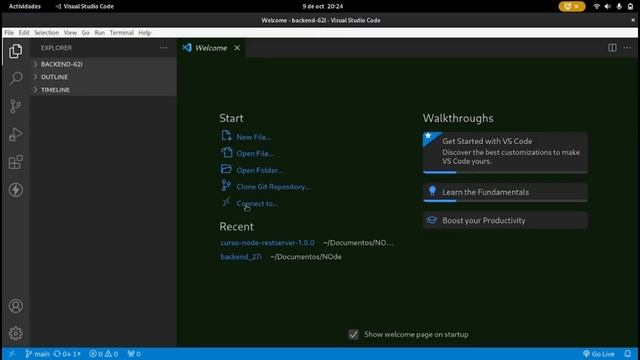Screen dimensions: 640x360
Task: Open the lightning bolt extension icon
Action: point(16,190)
